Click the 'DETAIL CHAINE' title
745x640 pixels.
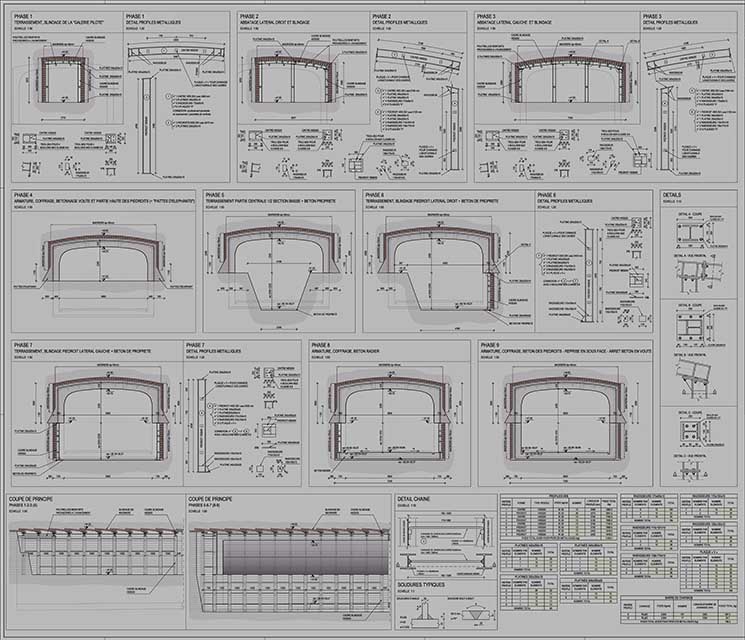pyautogui.click(x=413, y=499)
